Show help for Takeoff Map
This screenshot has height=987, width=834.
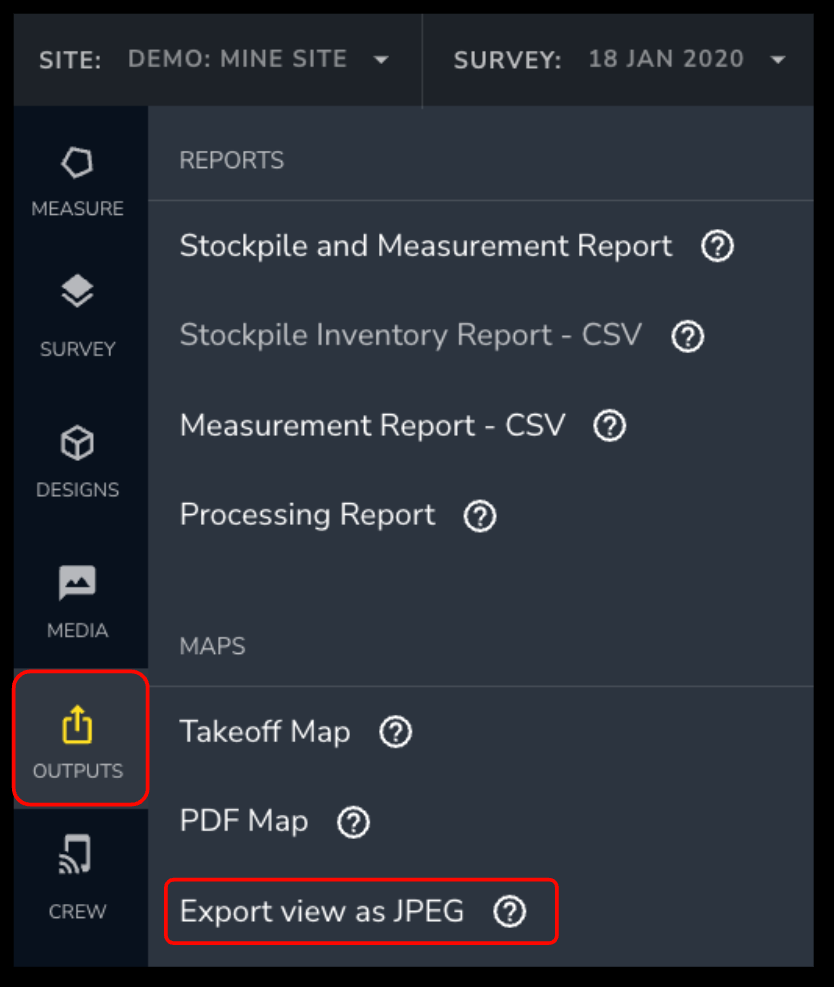click(395, 732)
